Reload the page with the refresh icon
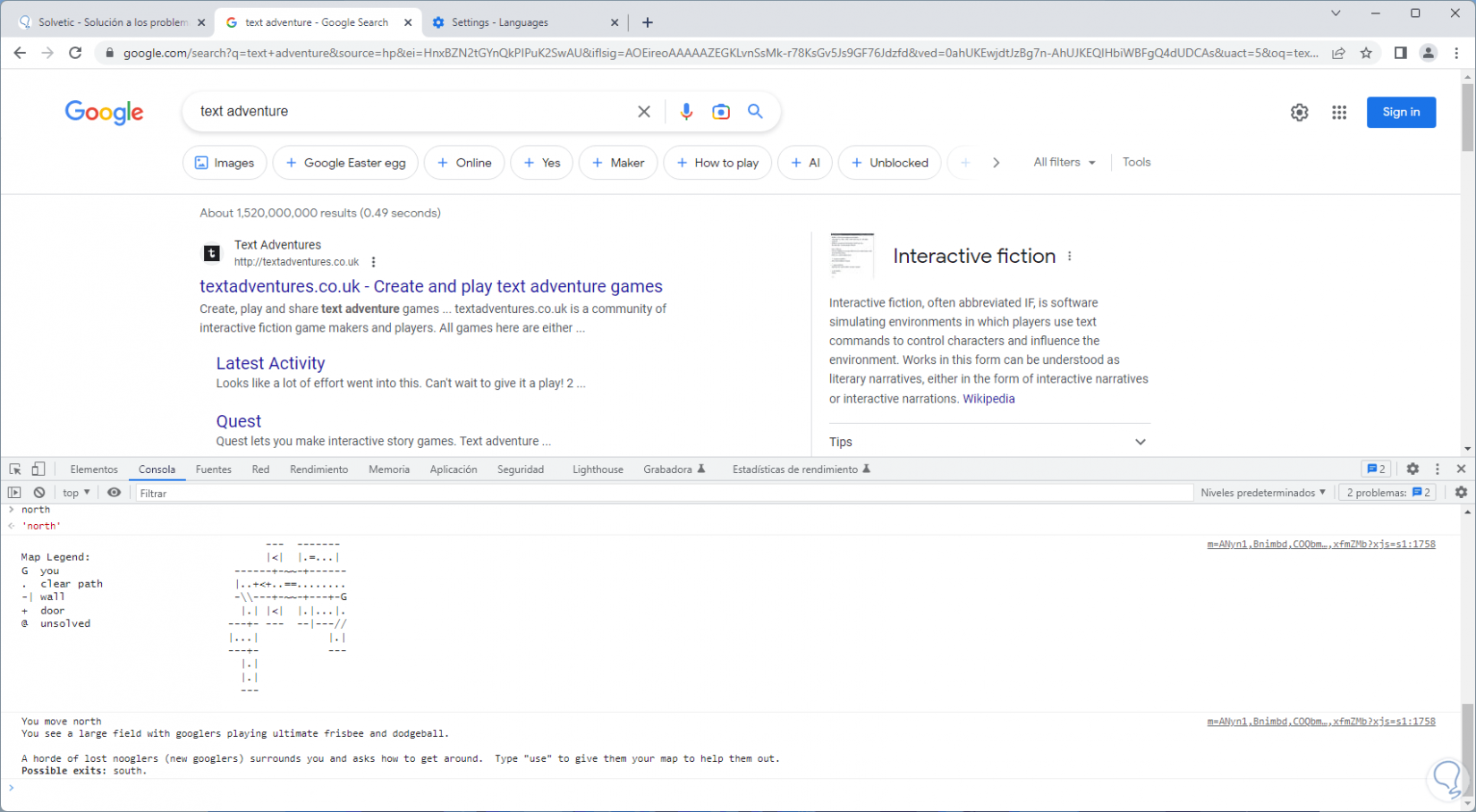Screen dimensions: 1476x812 click(x=75, y=53)
